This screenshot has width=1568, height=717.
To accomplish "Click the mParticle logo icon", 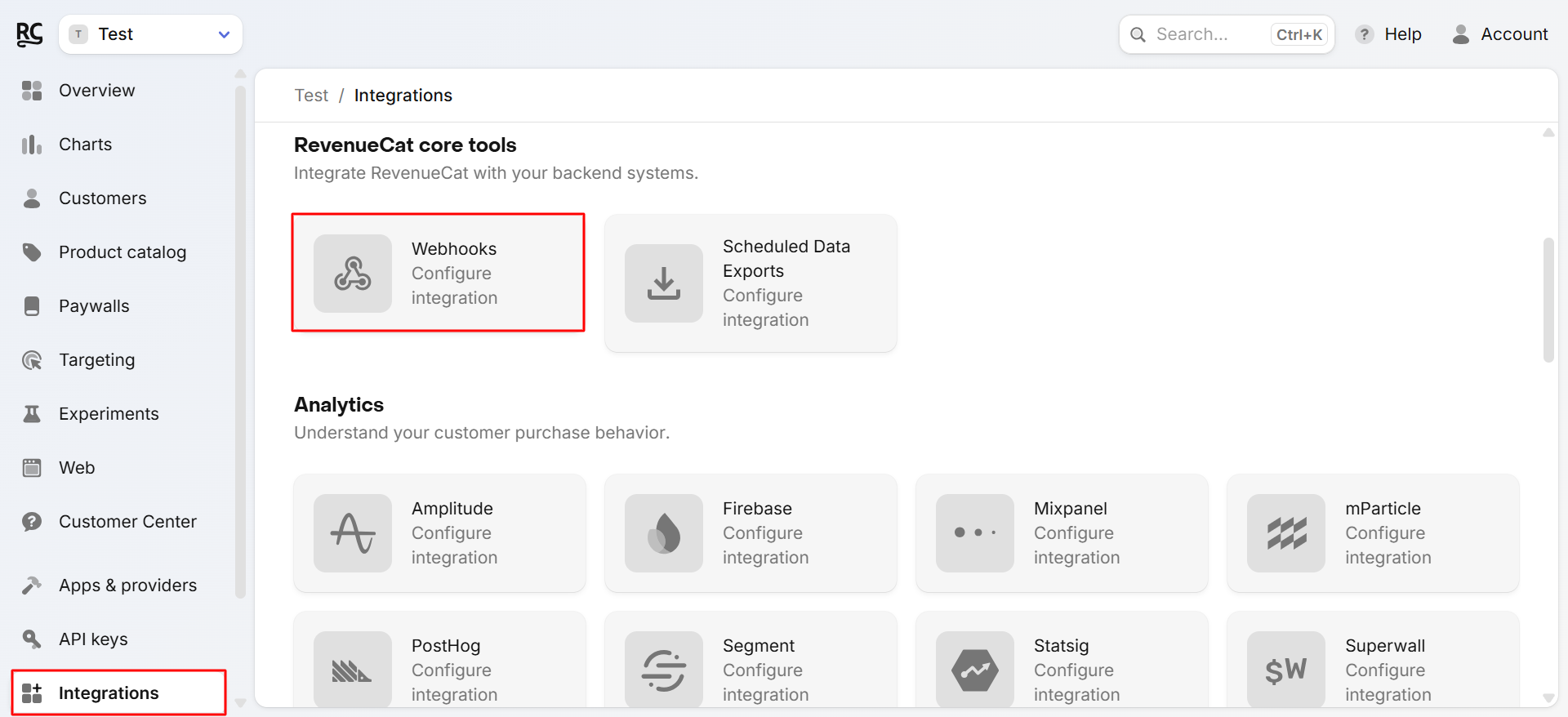I will 1286,533.
